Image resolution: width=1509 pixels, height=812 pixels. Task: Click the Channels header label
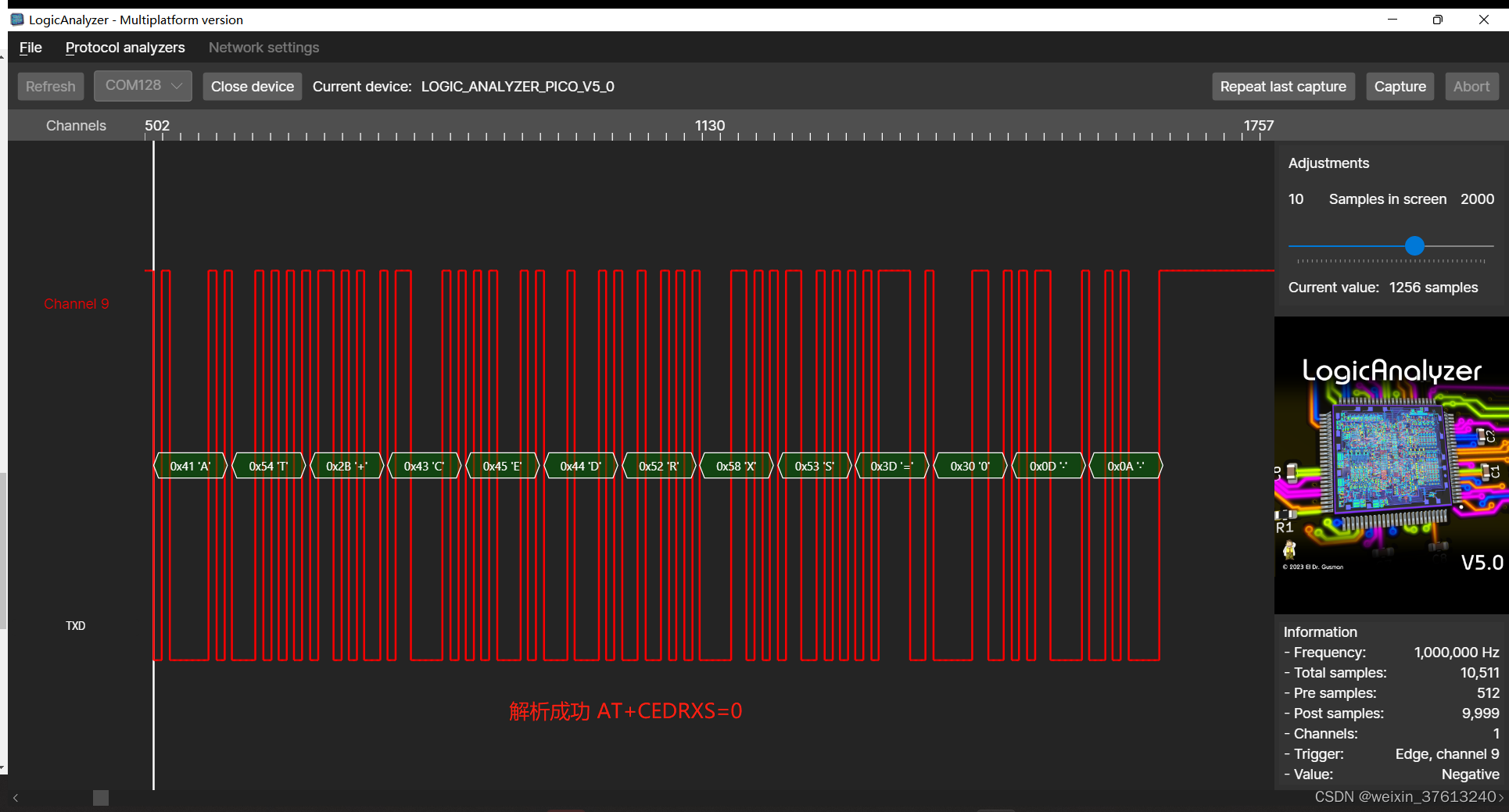click(x=76, y=126)
